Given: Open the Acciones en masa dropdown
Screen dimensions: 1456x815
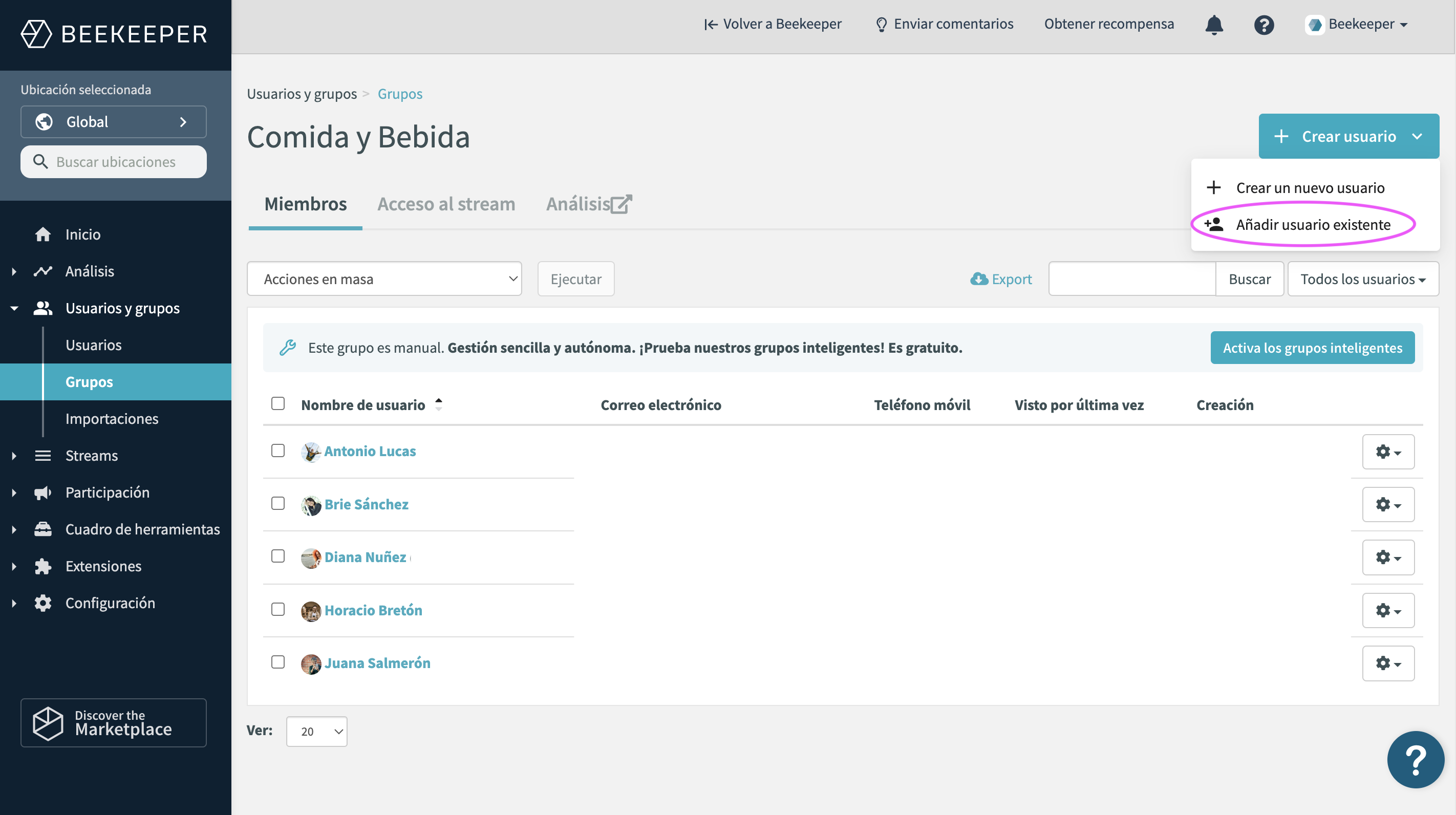Looking at the screenshot, I should [x=384, y=278].
